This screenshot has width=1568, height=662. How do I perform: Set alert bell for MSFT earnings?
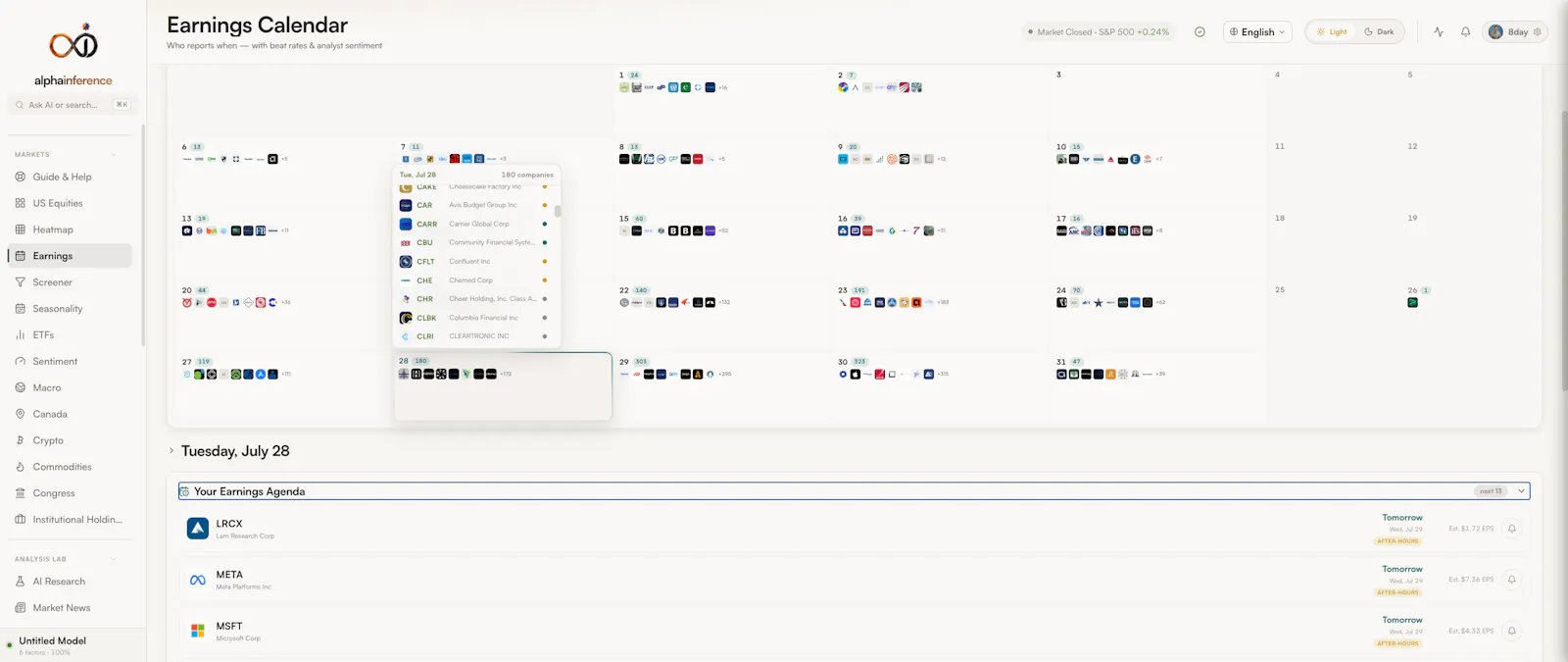point(1511,631)
